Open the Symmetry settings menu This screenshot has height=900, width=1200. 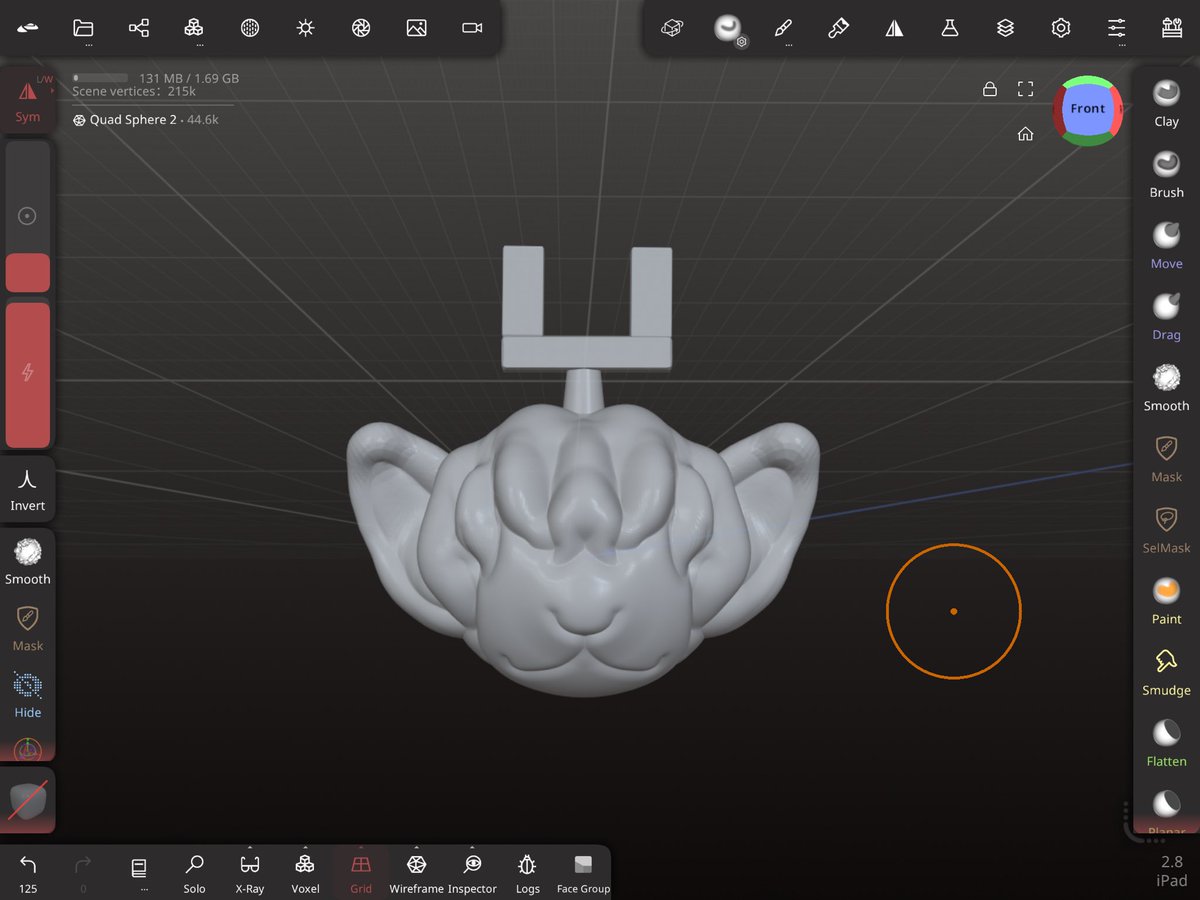click(894, 28)
